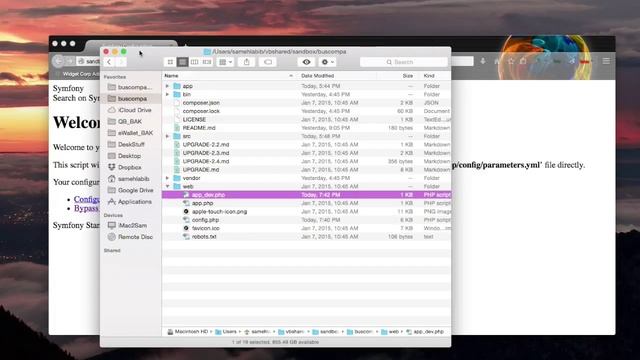Viewport: 640px width, 360px height.
Task: Open Firefox hamburger menu
Action: pyautogui.click(x=606, y=61)
